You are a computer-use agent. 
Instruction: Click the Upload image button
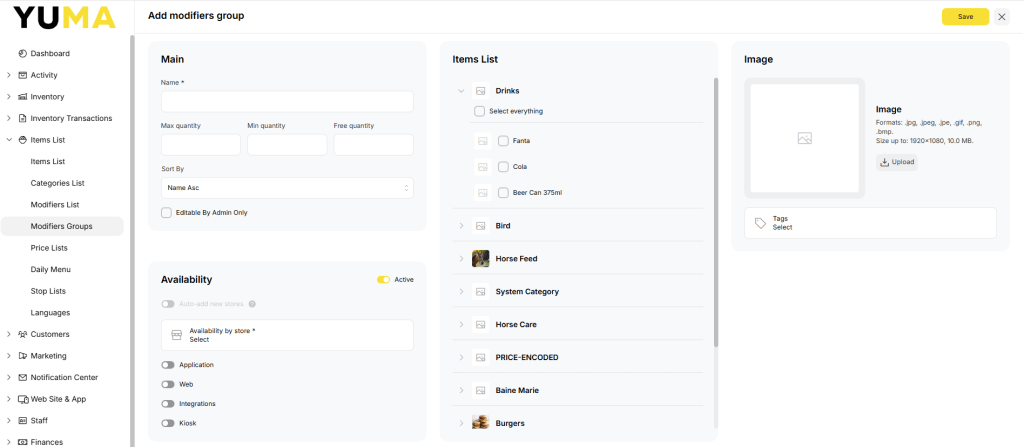pos(897,162)
